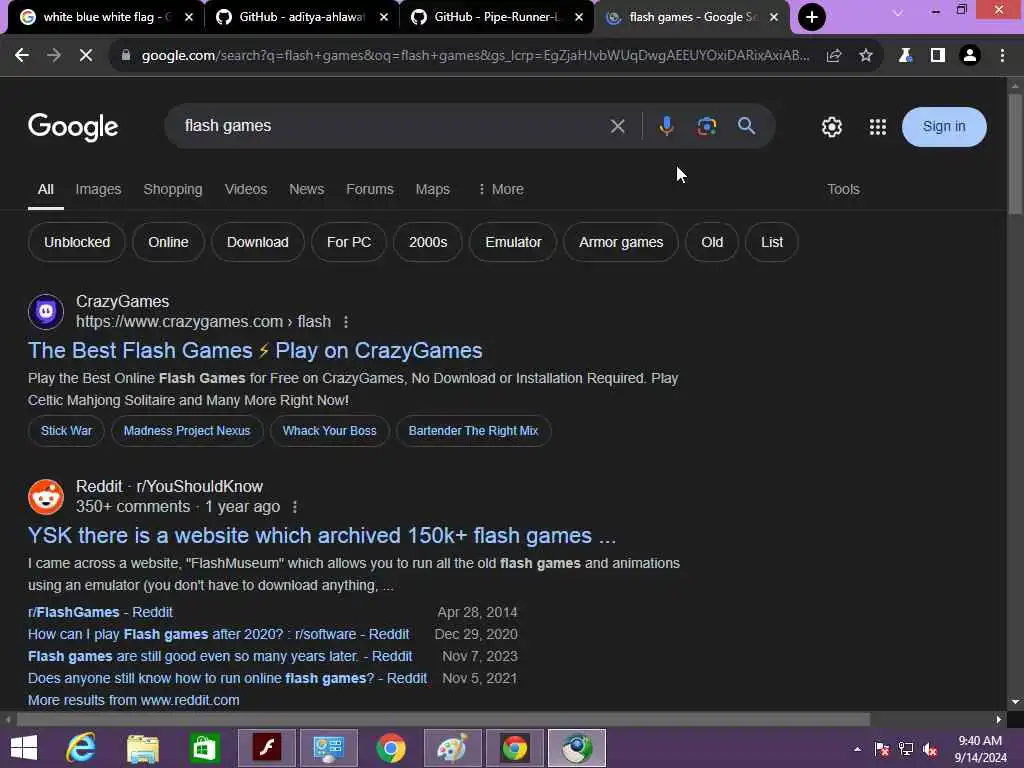This screenshot has width=1024, height=768.
Task: Open 'The Best Flash Games' CrazyGames link
Action: click(x=255, y=351)
